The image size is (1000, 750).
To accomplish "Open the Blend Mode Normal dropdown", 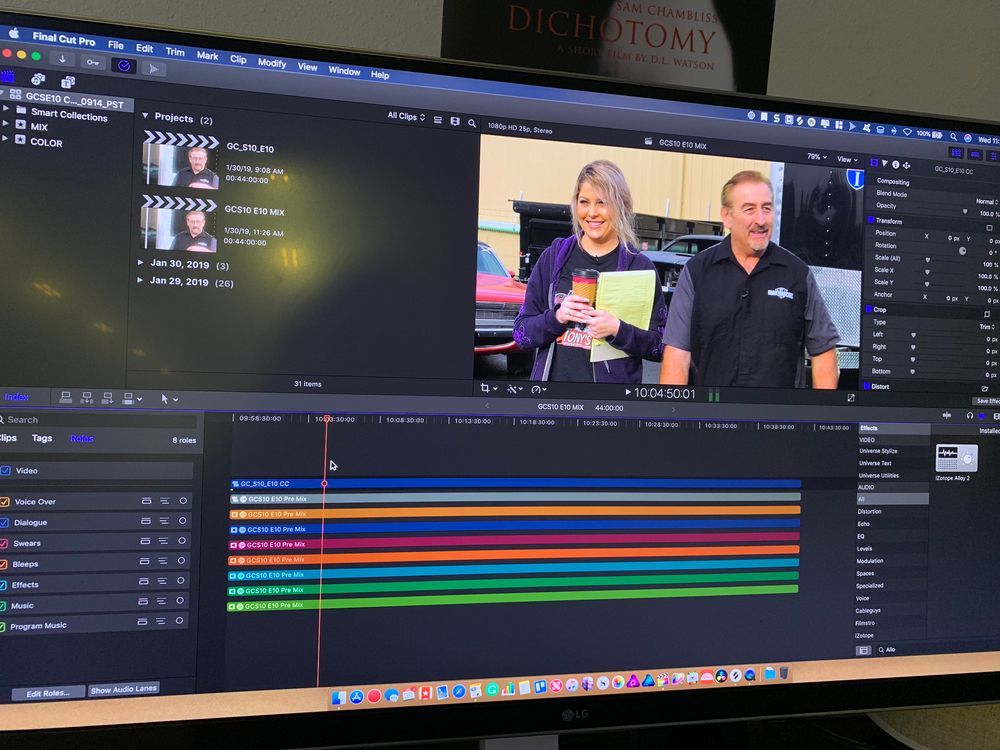I will click(986, 201).
